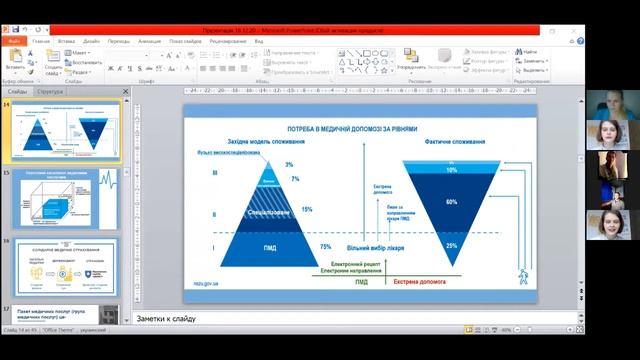
Task: Select the triangle shape in shapes gallery
Action: pos(342,62)
